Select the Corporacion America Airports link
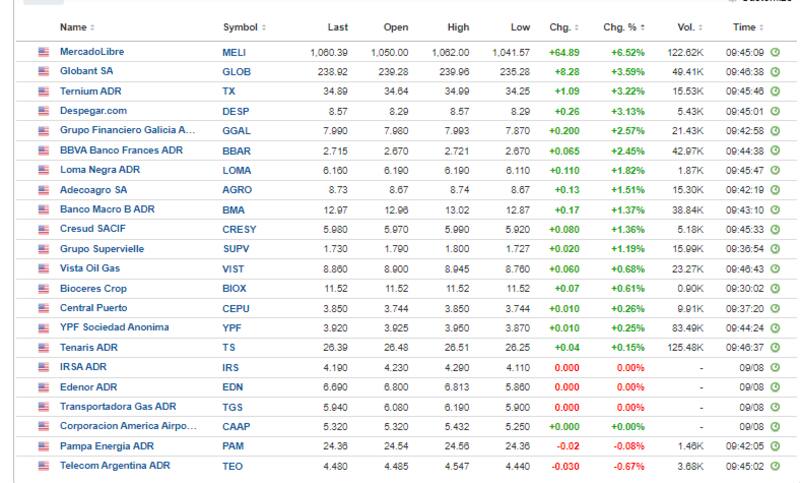The height and width of the screenshot is (483, 800). (x=128, y=426)
